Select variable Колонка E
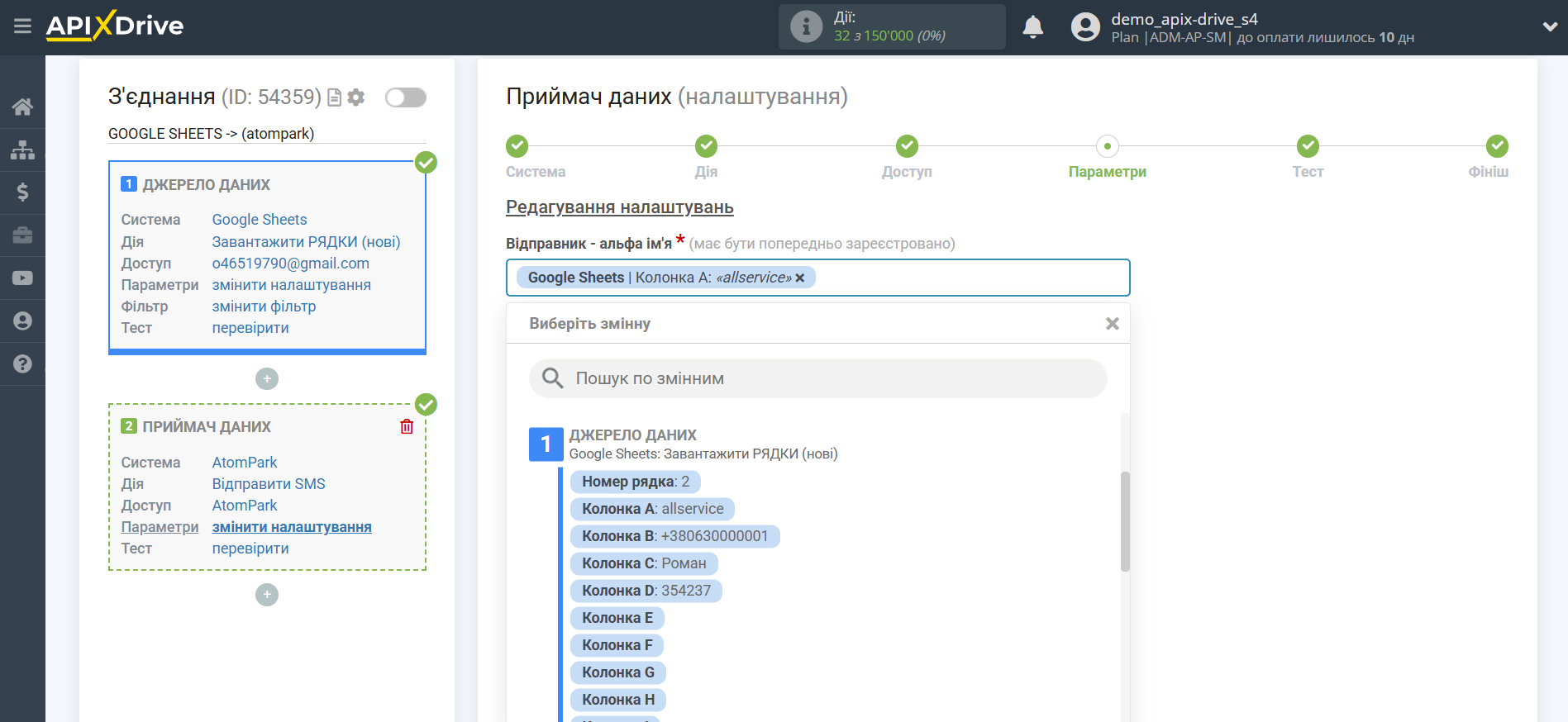 [x=617, y=618]
